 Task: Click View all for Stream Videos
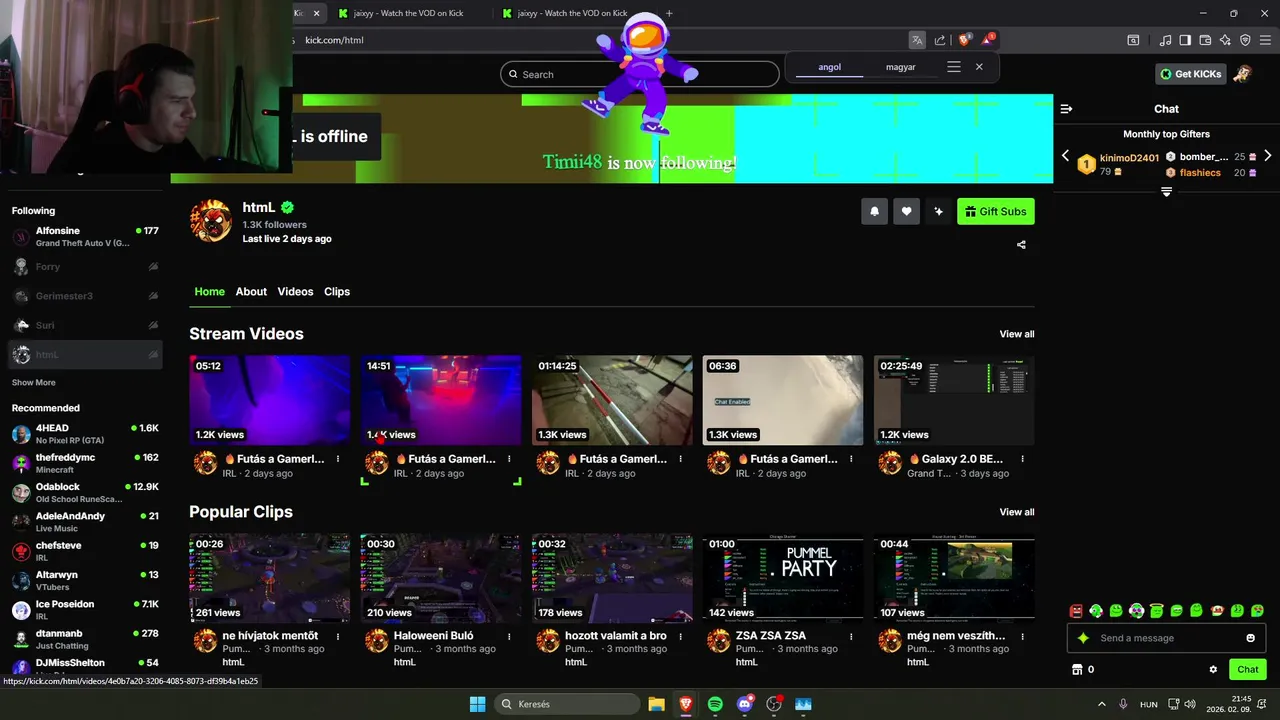[1017, 334]
